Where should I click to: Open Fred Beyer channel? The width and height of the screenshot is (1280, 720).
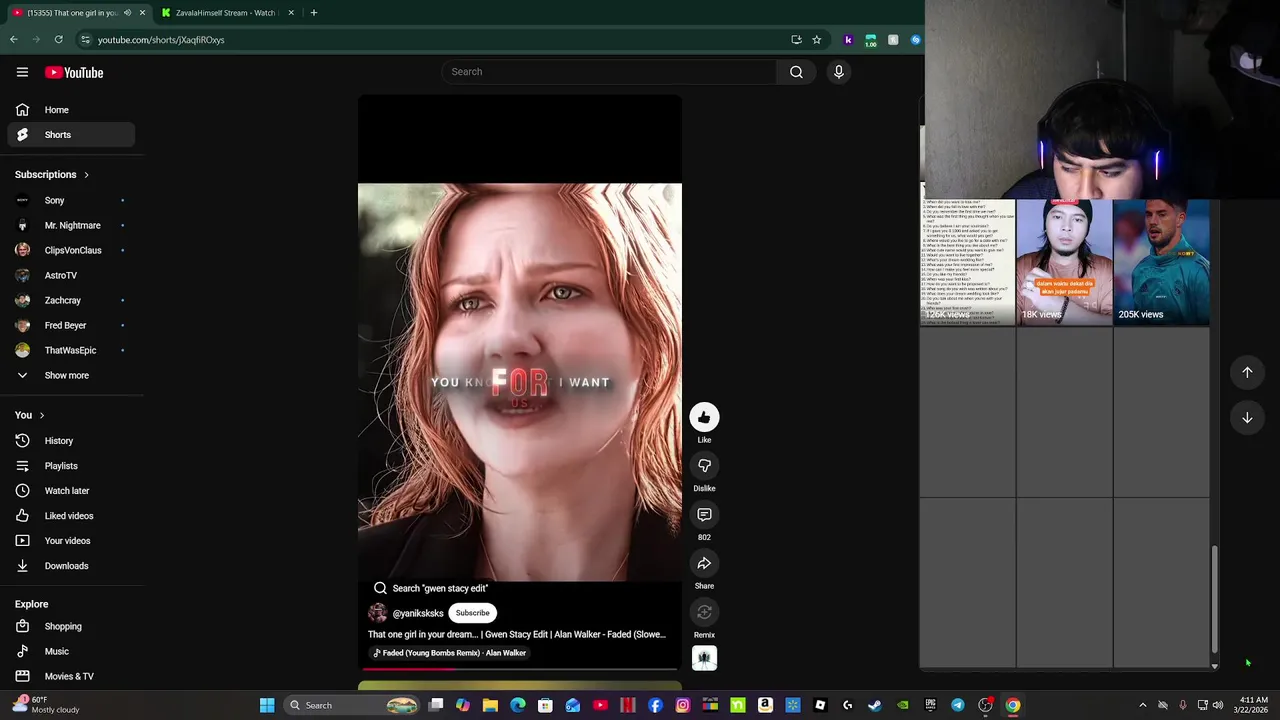[70, 325]
